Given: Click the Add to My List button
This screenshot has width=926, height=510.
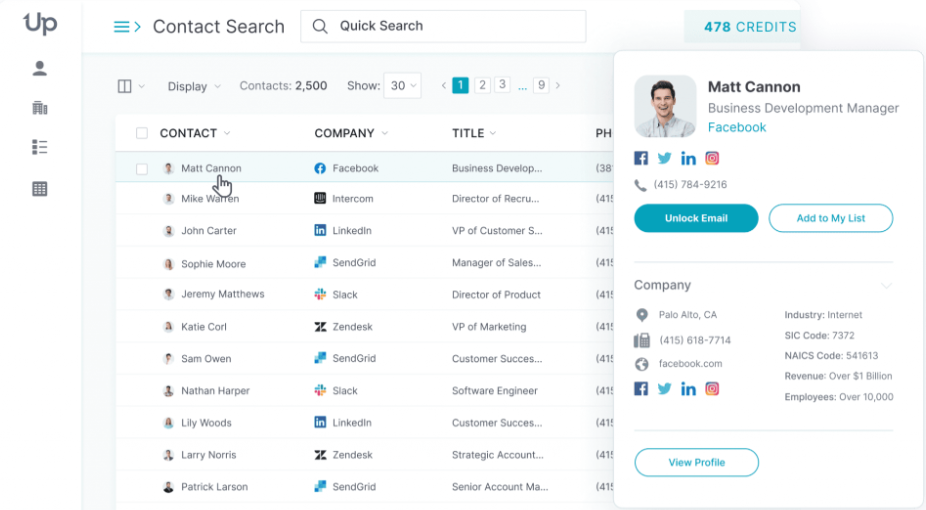Looking at the screenshot, I should tap(830, 218).
